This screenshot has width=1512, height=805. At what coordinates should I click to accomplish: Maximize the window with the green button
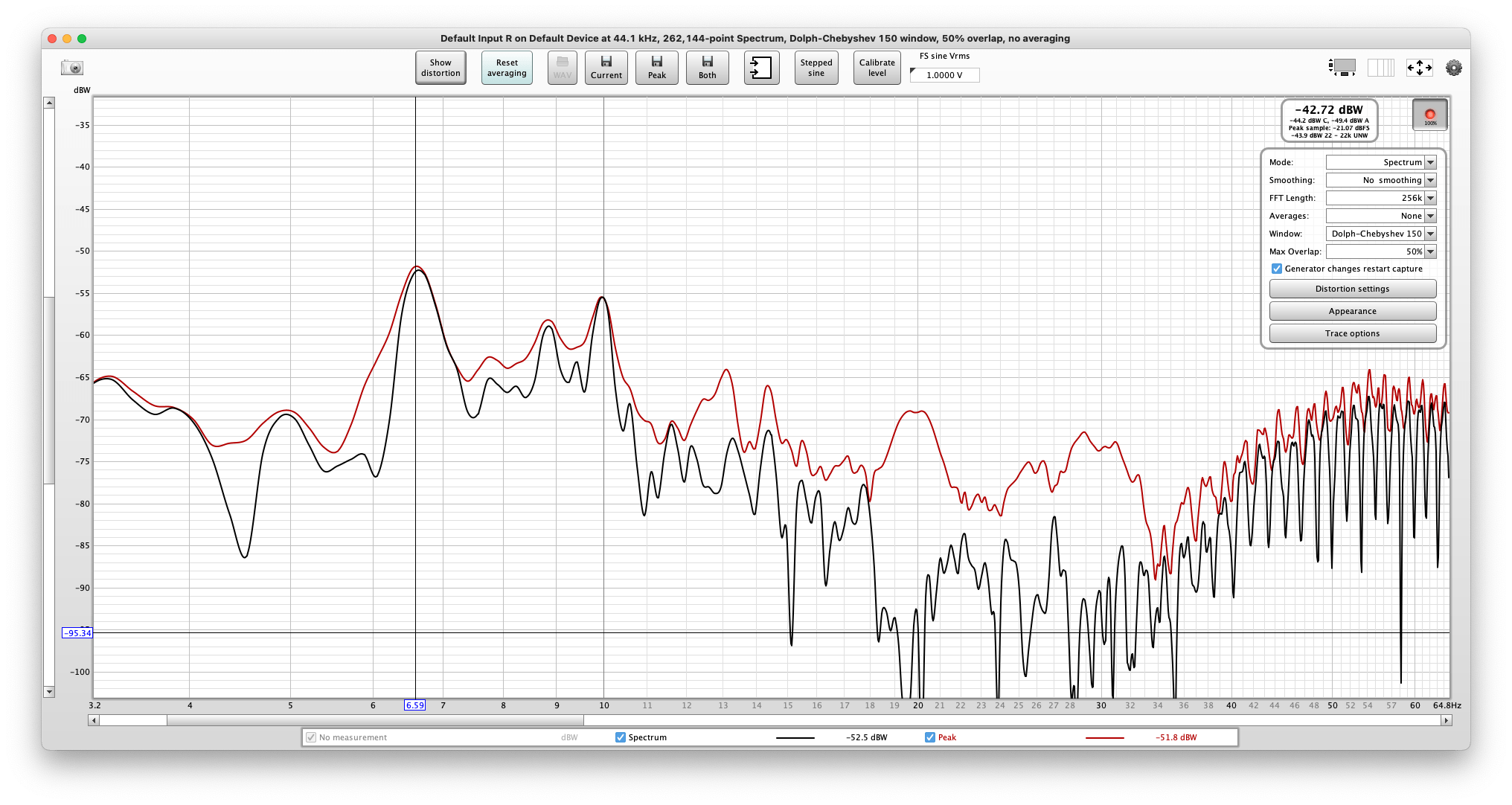[x=82, y=39]
